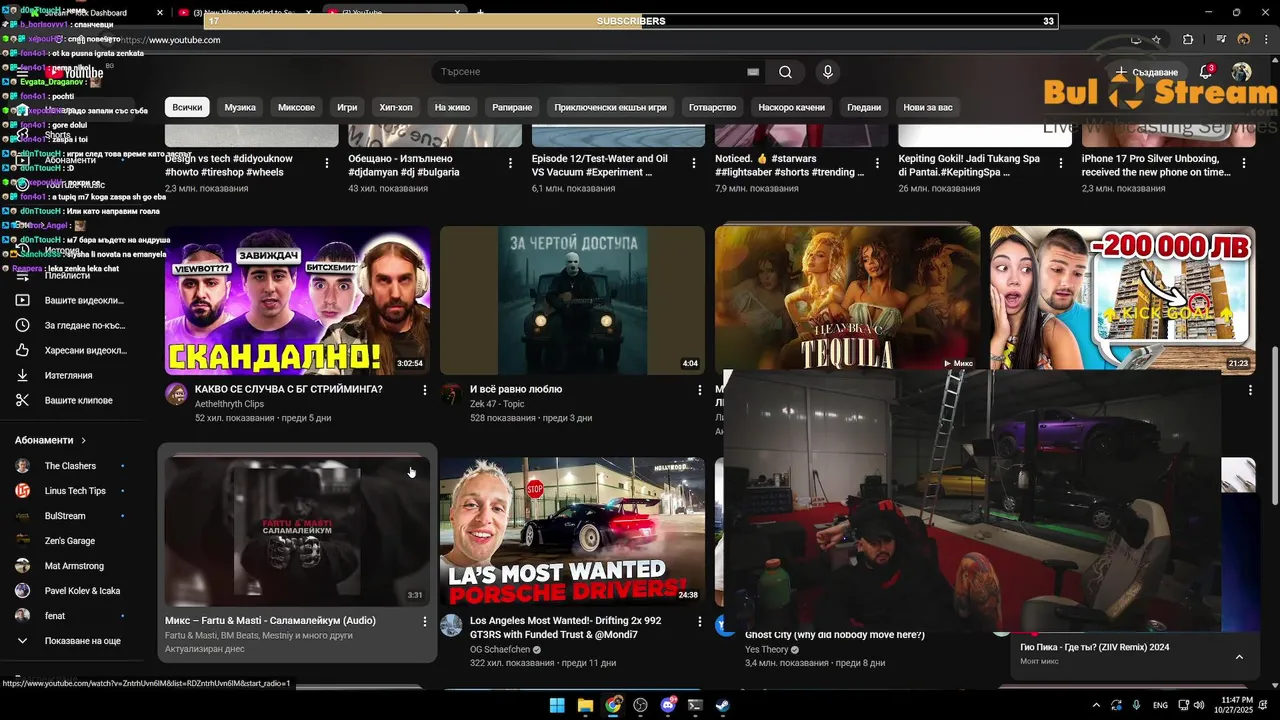This screenshot has width=1280, height=720.
Task: Open options for Design vs tech short
Action: coord(327,163)
